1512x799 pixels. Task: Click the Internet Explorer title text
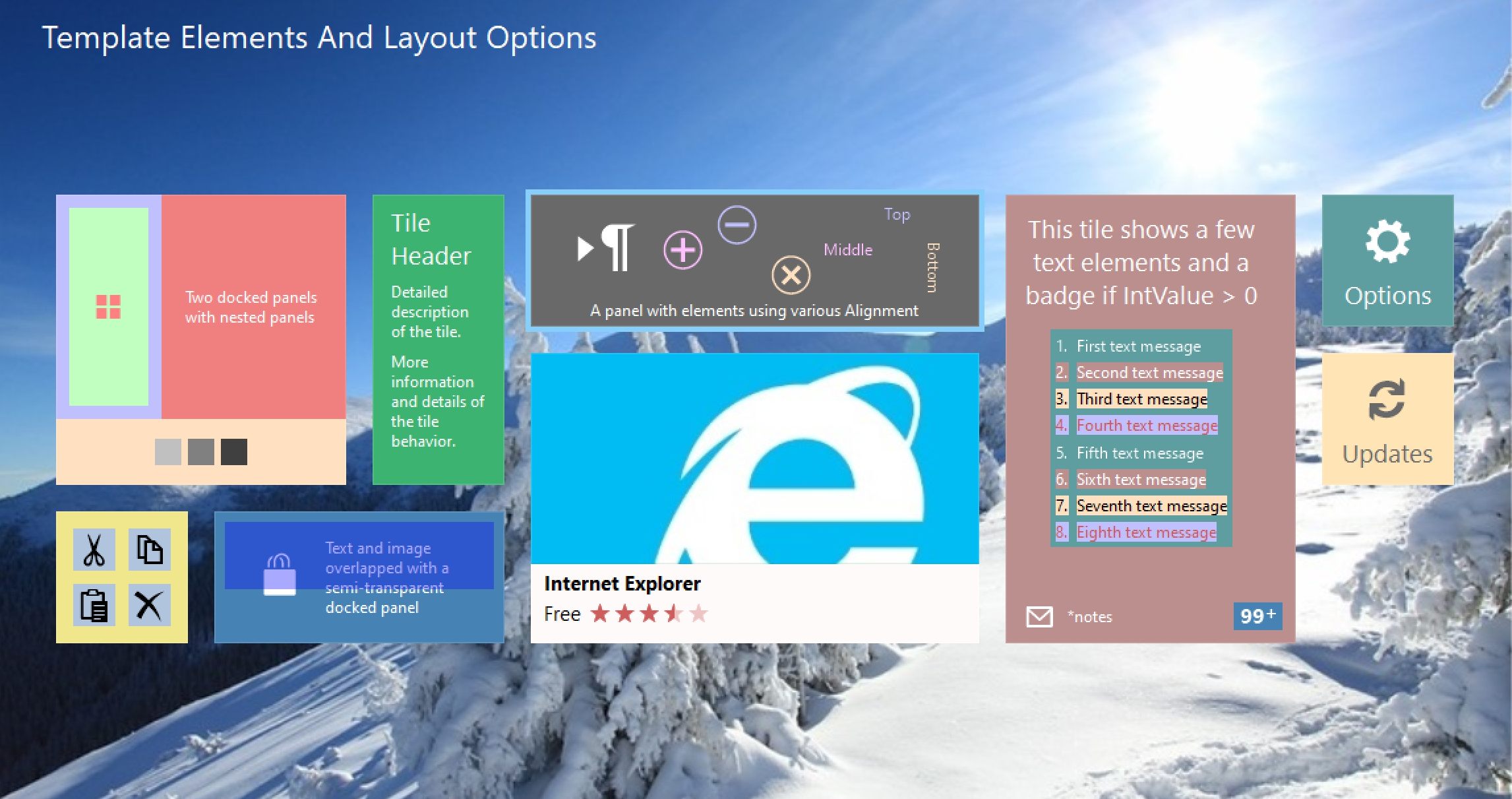click(622, 583)
